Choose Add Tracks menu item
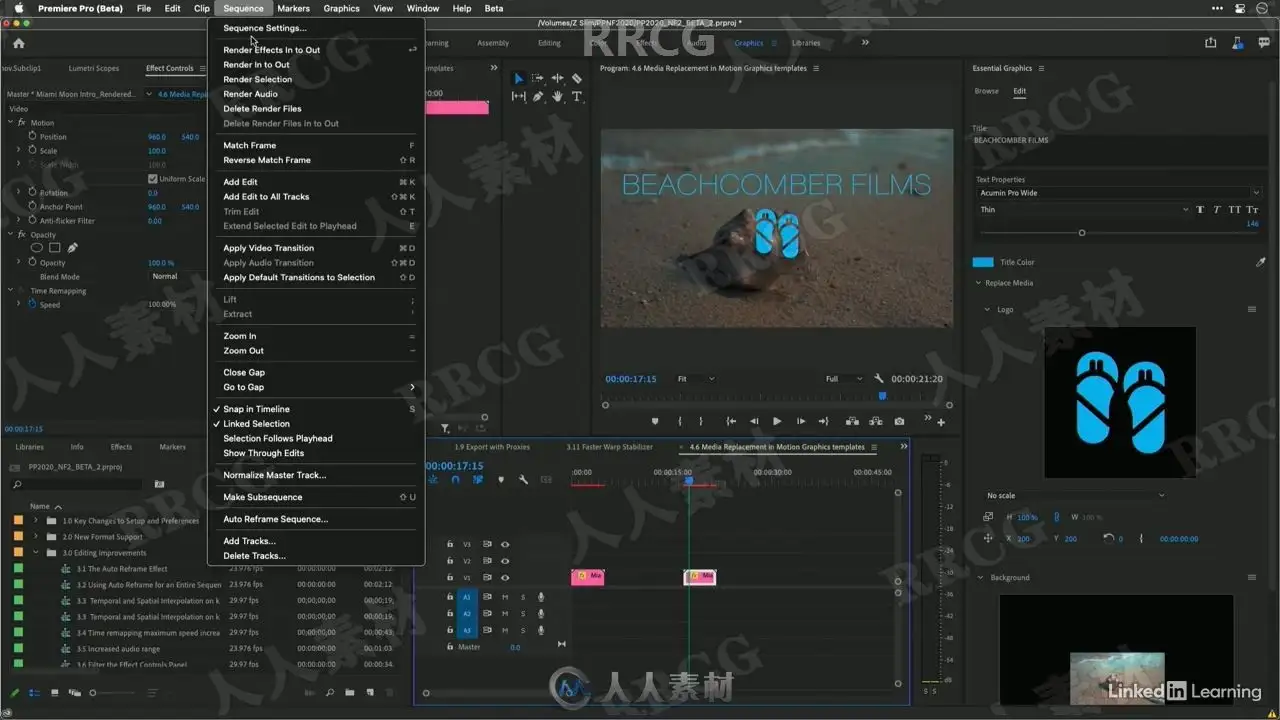Viewport: 1280px width, 720px height. pyautogui.click(x=249, y=541)
